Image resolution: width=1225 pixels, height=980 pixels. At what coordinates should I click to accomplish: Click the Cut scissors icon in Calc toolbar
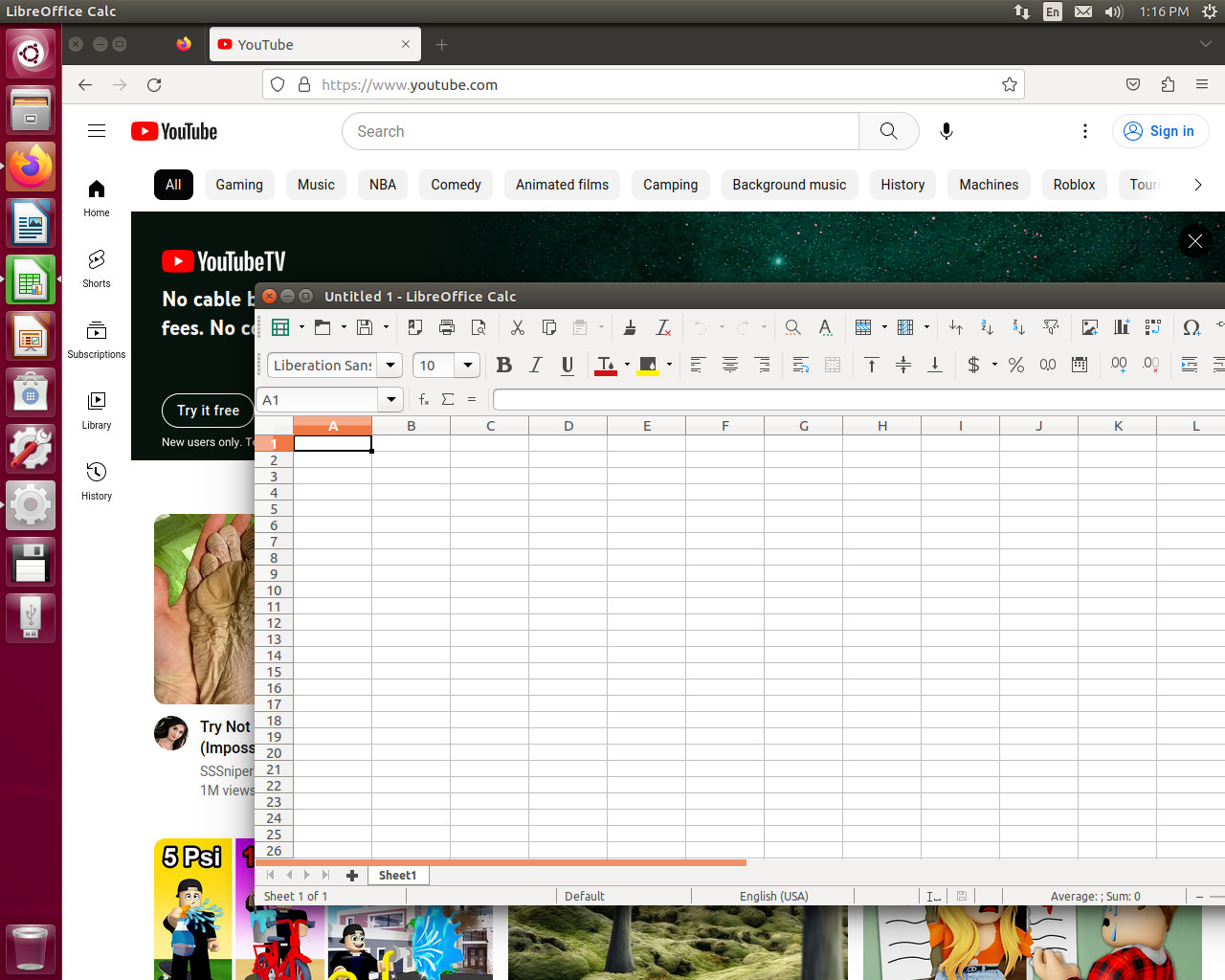[x=518, y=327]
